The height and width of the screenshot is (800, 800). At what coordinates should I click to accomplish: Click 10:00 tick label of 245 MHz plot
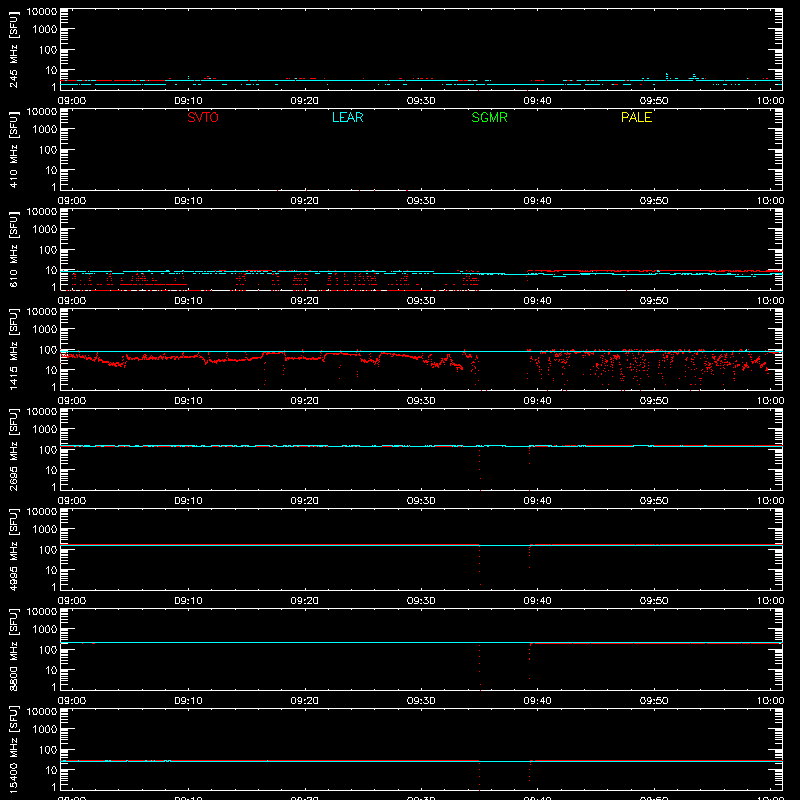[x=770, y=101]
